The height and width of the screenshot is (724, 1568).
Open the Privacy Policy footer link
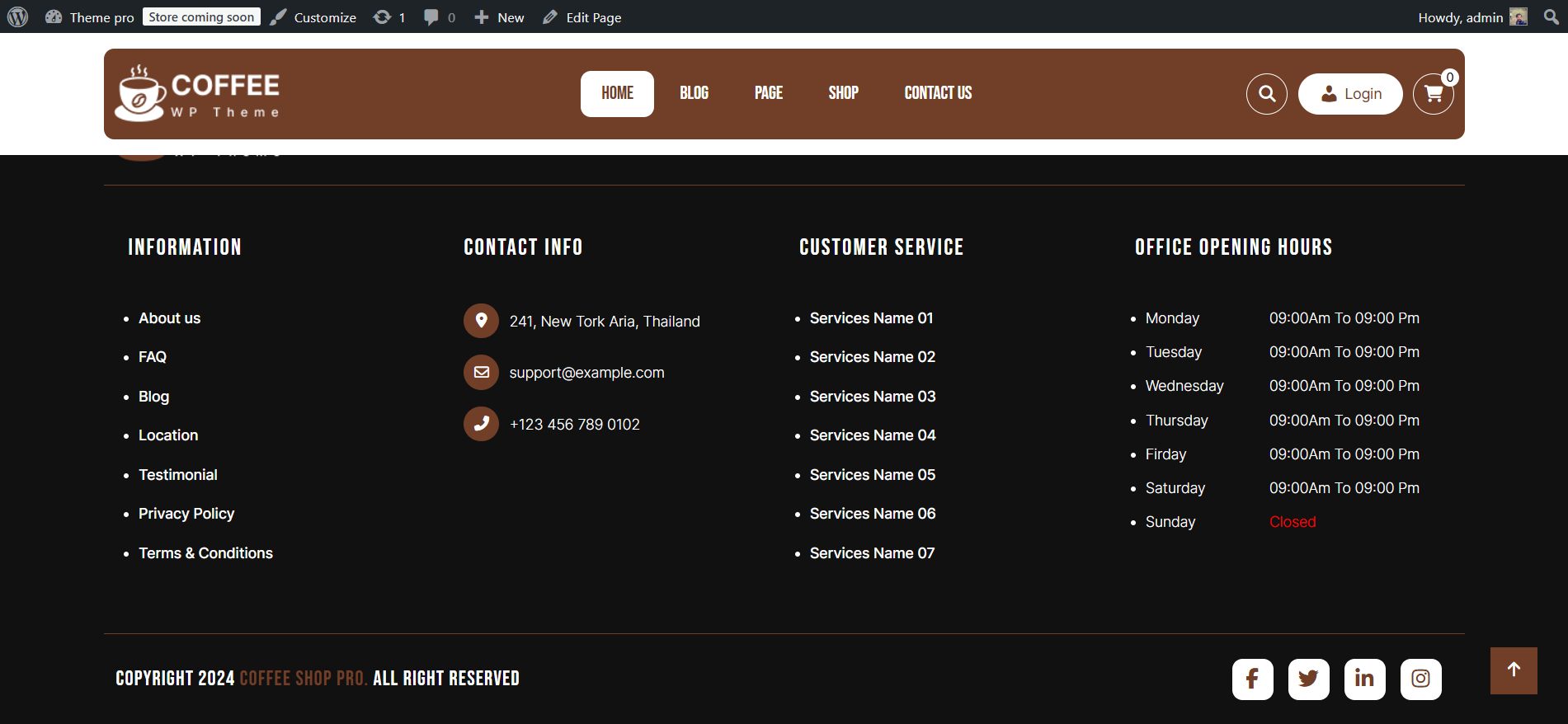186,514
